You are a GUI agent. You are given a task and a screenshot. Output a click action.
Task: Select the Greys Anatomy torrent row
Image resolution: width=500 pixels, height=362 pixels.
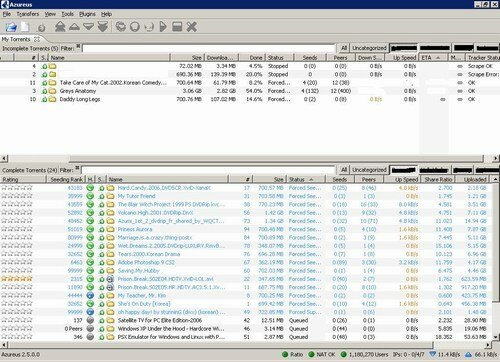point(250,91)
